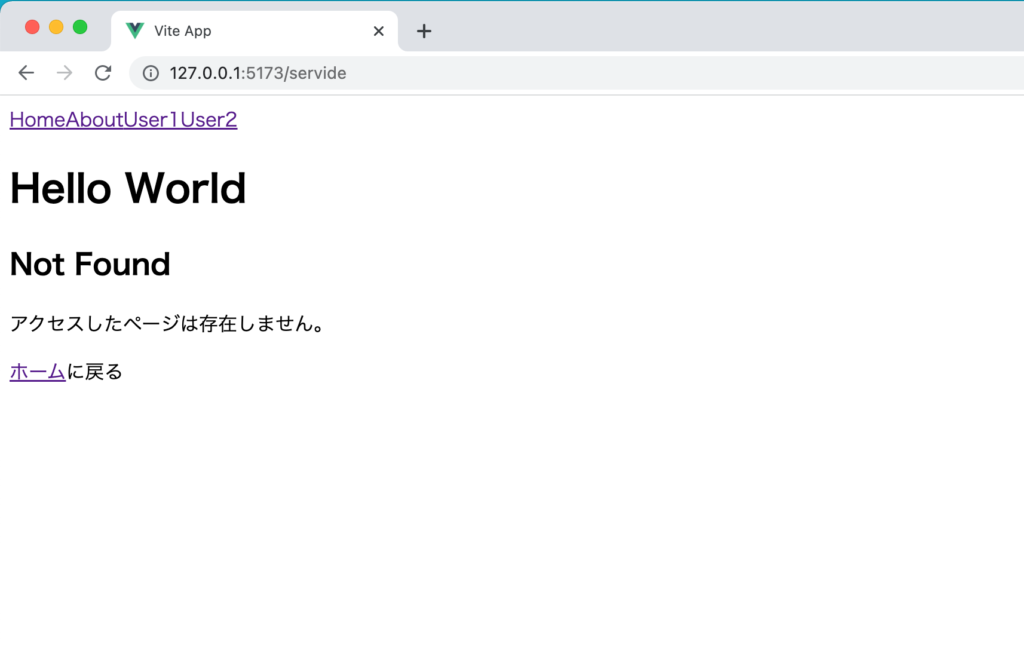The height and width of the screenshot is (650, 1024).
Task: Click the site information icon in address bar
Action: coord(150,72)
